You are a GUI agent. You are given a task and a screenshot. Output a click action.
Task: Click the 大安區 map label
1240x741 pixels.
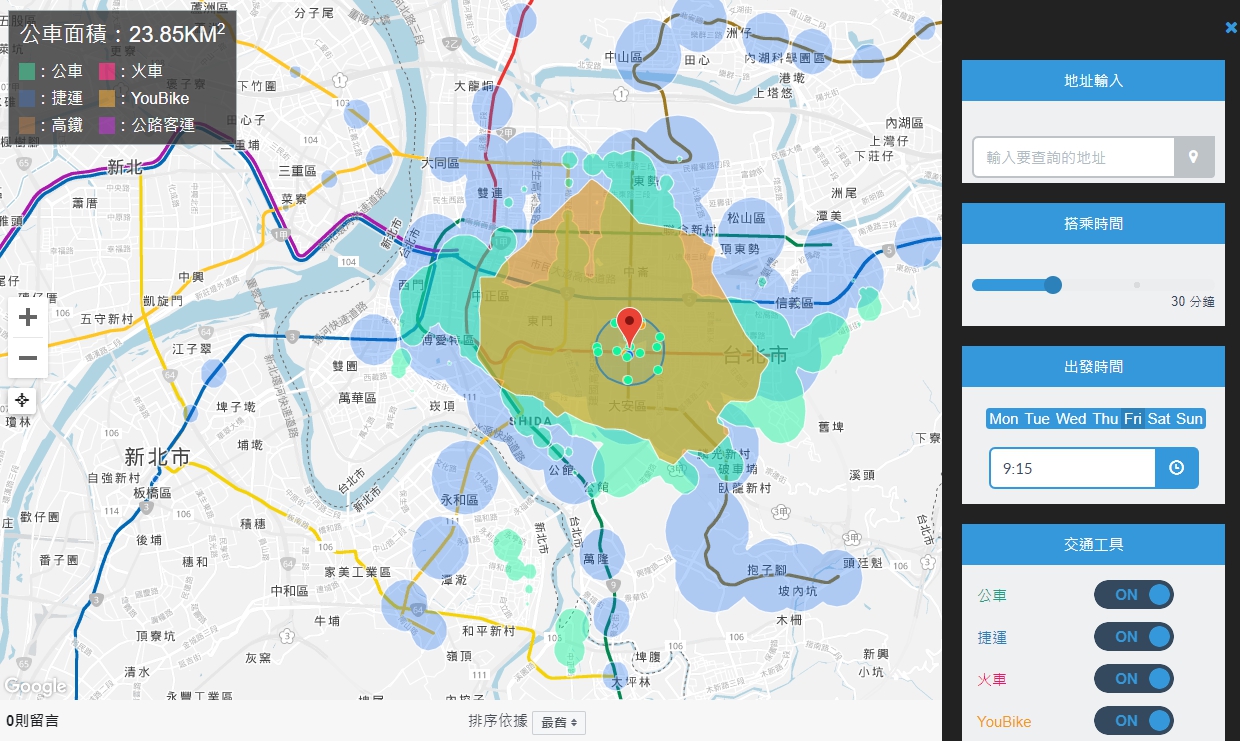(x=628, y=406)
